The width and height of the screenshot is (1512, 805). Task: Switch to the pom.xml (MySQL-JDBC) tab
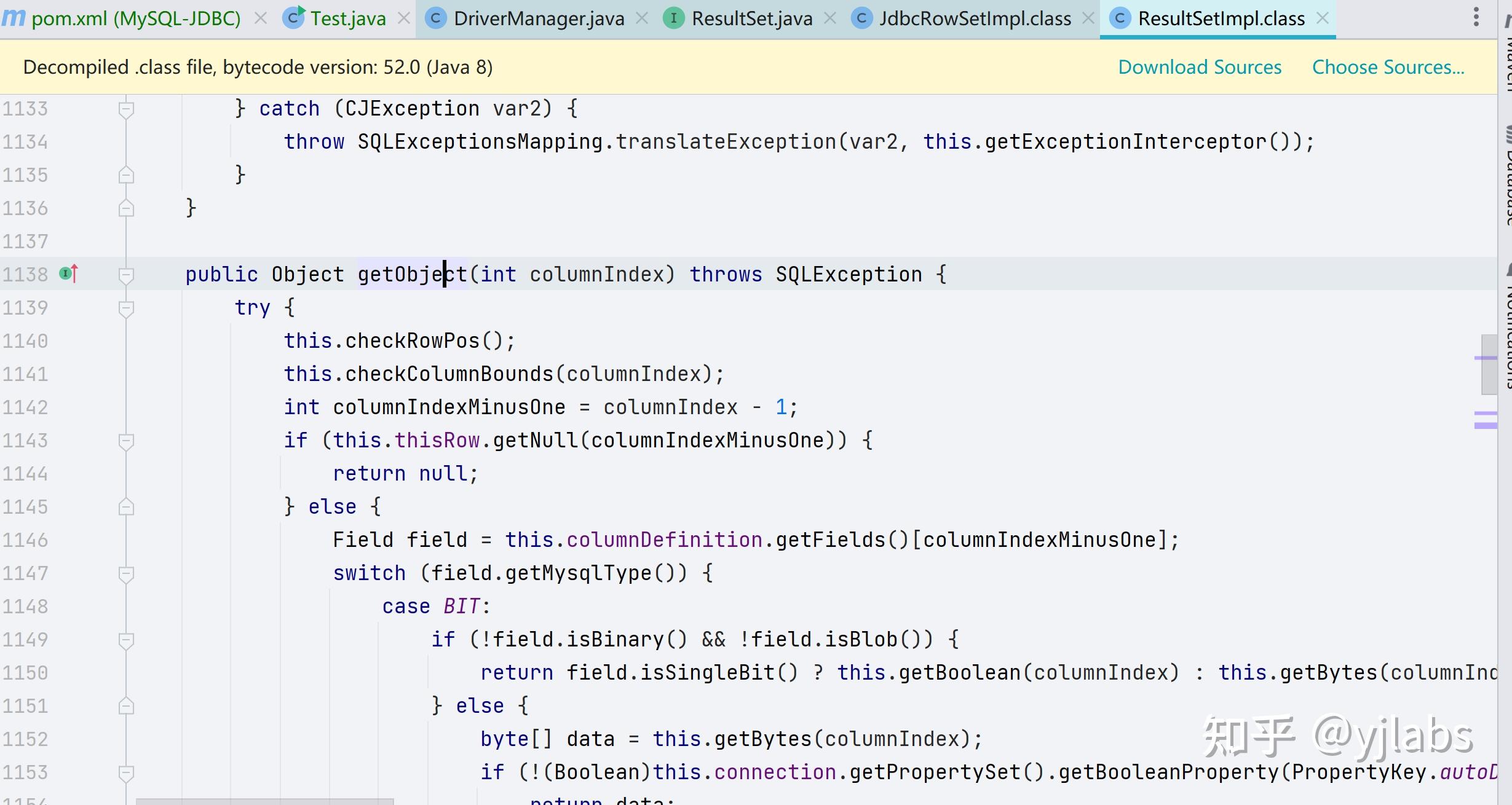point(136,18)
